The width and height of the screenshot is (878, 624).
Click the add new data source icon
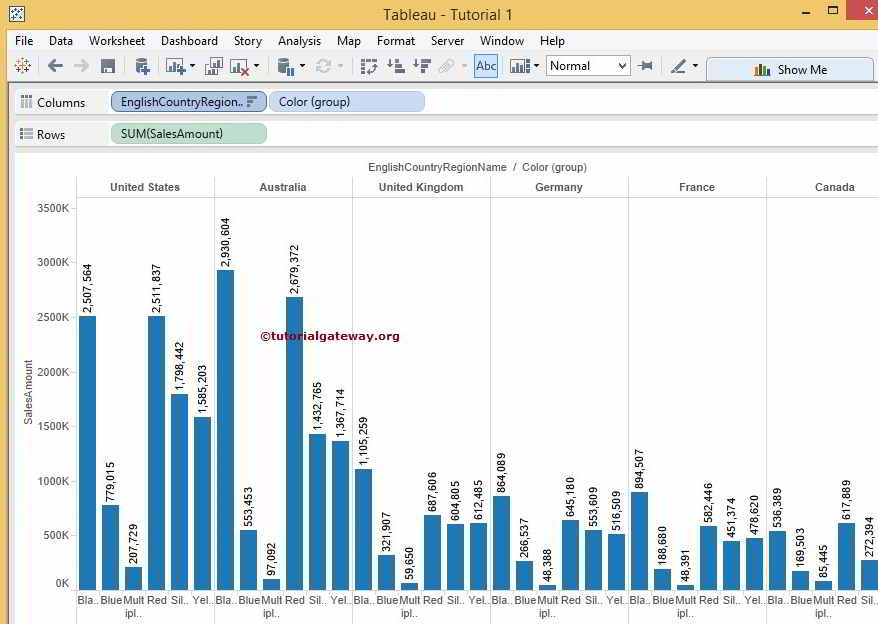click(142, 66)
